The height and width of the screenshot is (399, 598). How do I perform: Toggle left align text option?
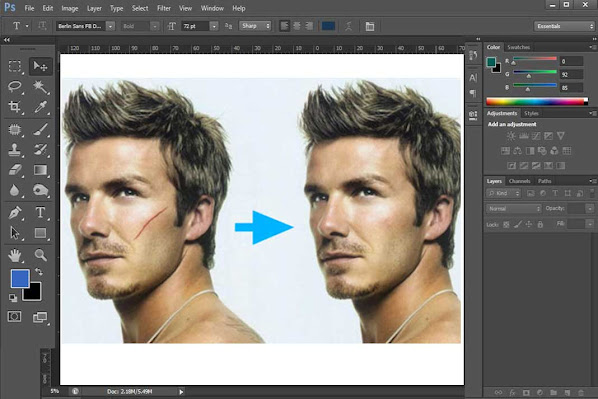tap(285, 26)
